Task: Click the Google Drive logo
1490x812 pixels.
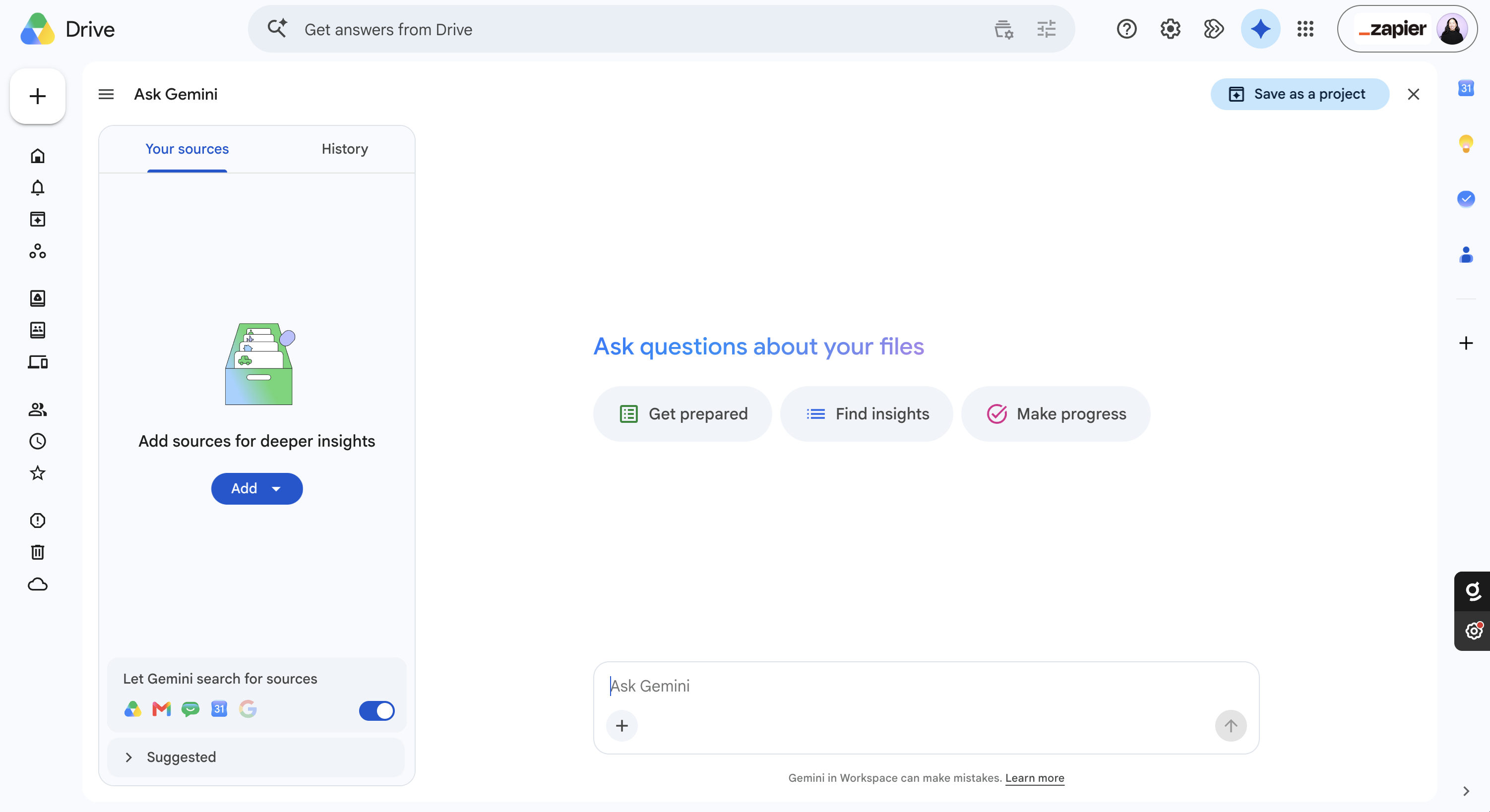Action: pos(38,29)
